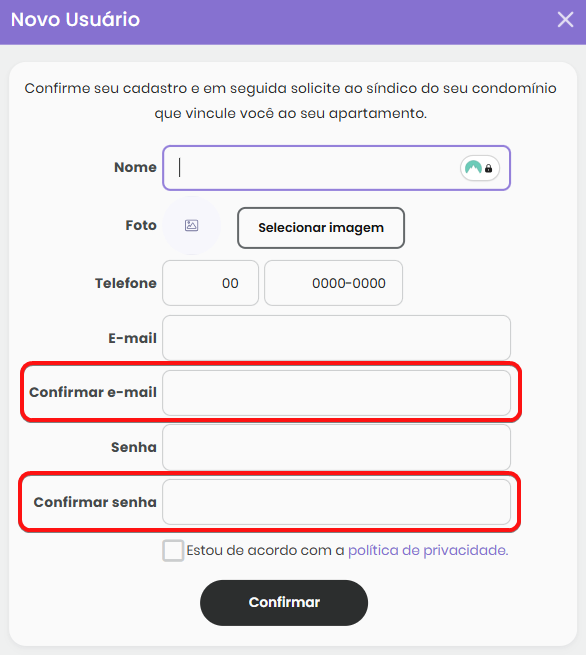Open the política de privacidade link
586x655 pixels.
pos(428,550)
